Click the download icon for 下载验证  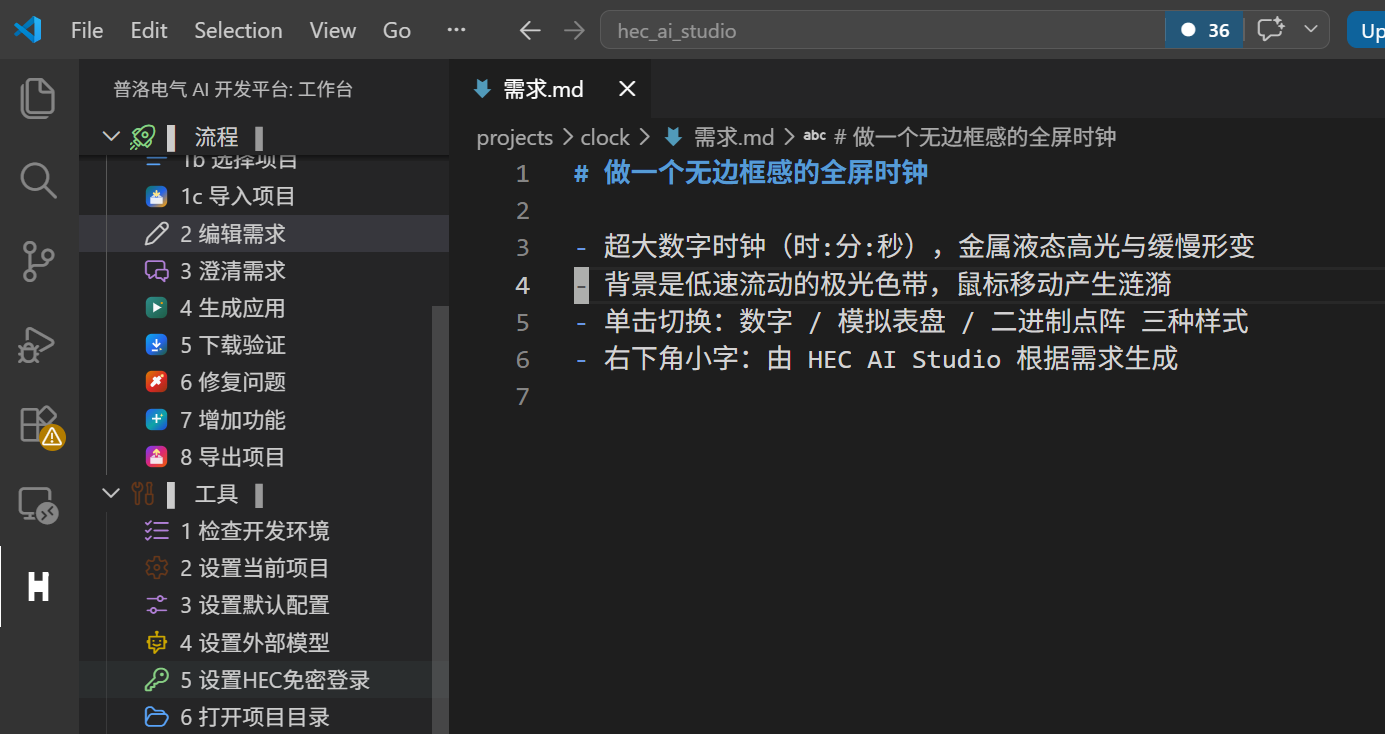pos(156,345)
